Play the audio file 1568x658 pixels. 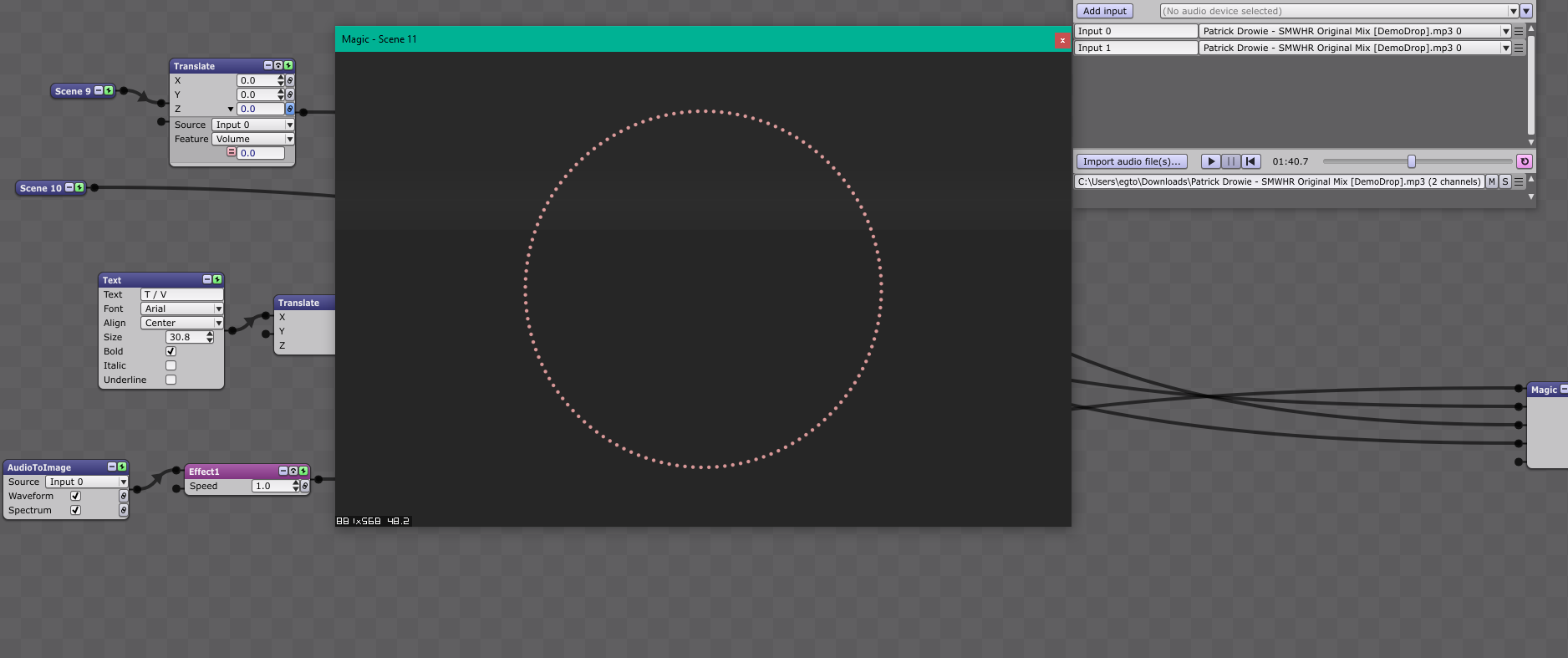pyautogui.click(x=1210, y=161)
